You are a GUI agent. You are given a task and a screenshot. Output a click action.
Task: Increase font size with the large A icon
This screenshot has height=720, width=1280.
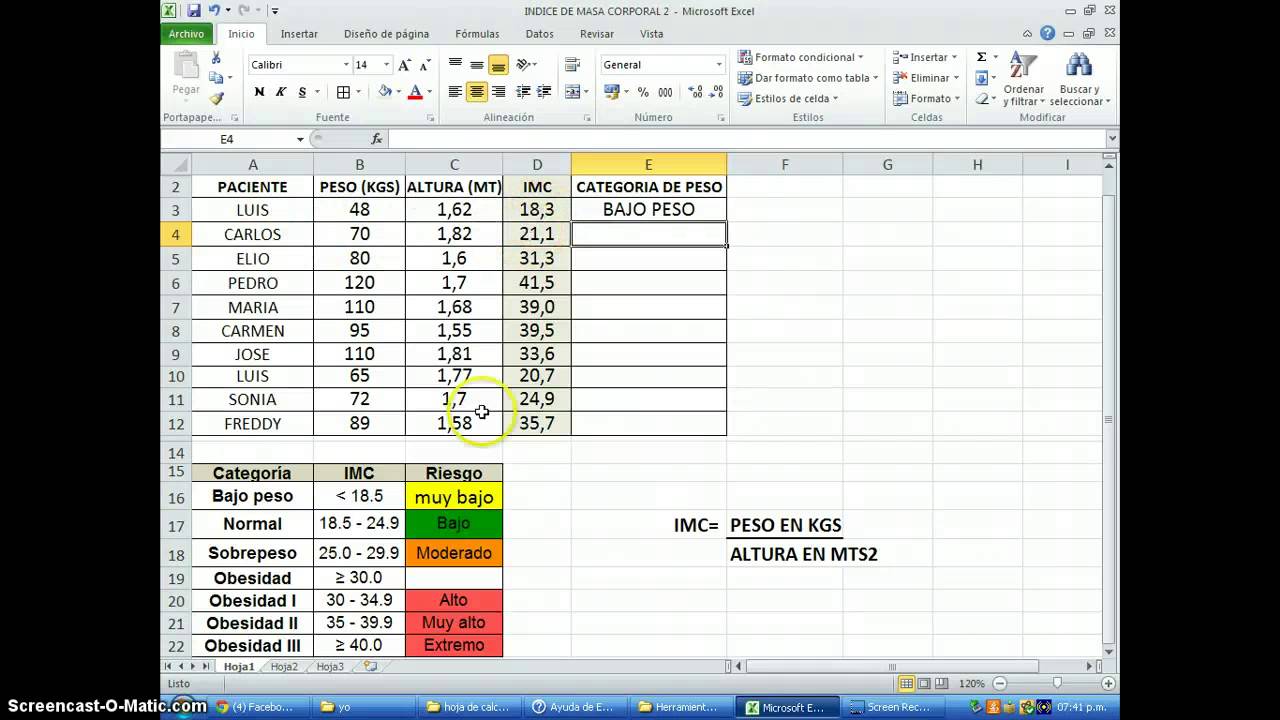coord(404,65)
